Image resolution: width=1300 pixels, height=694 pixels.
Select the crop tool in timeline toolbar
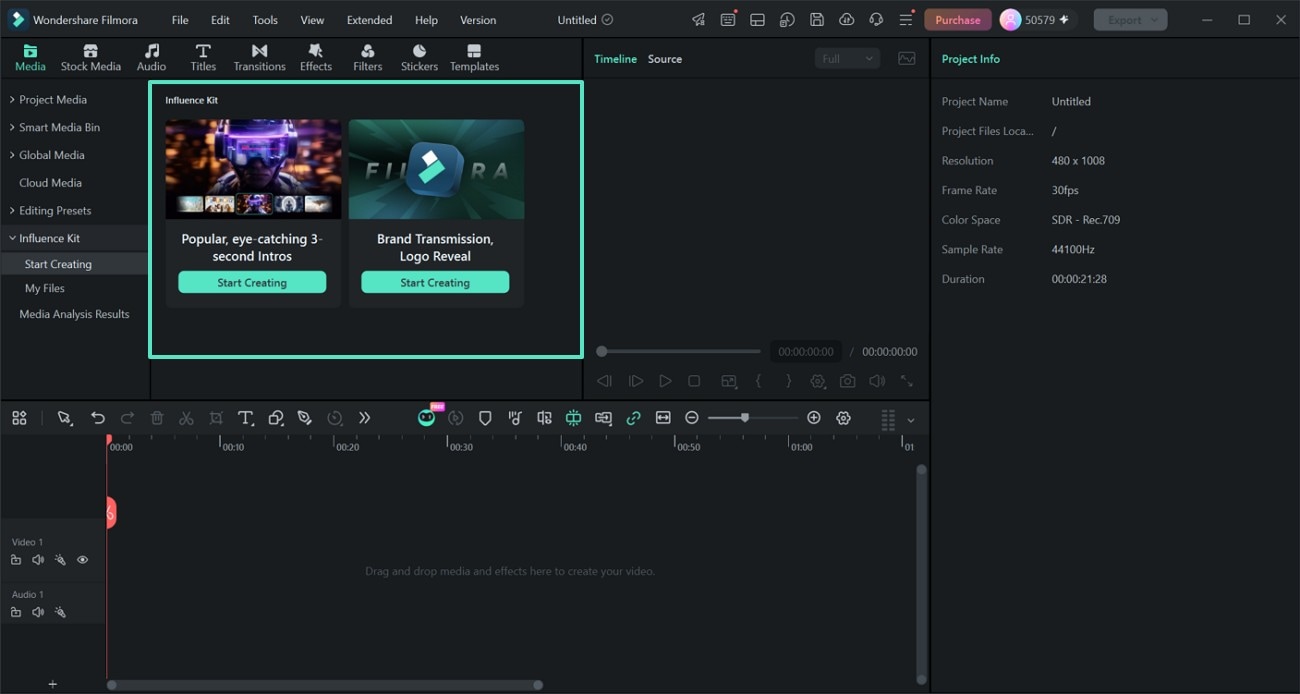pyautogui.click(x=216, y=418)
